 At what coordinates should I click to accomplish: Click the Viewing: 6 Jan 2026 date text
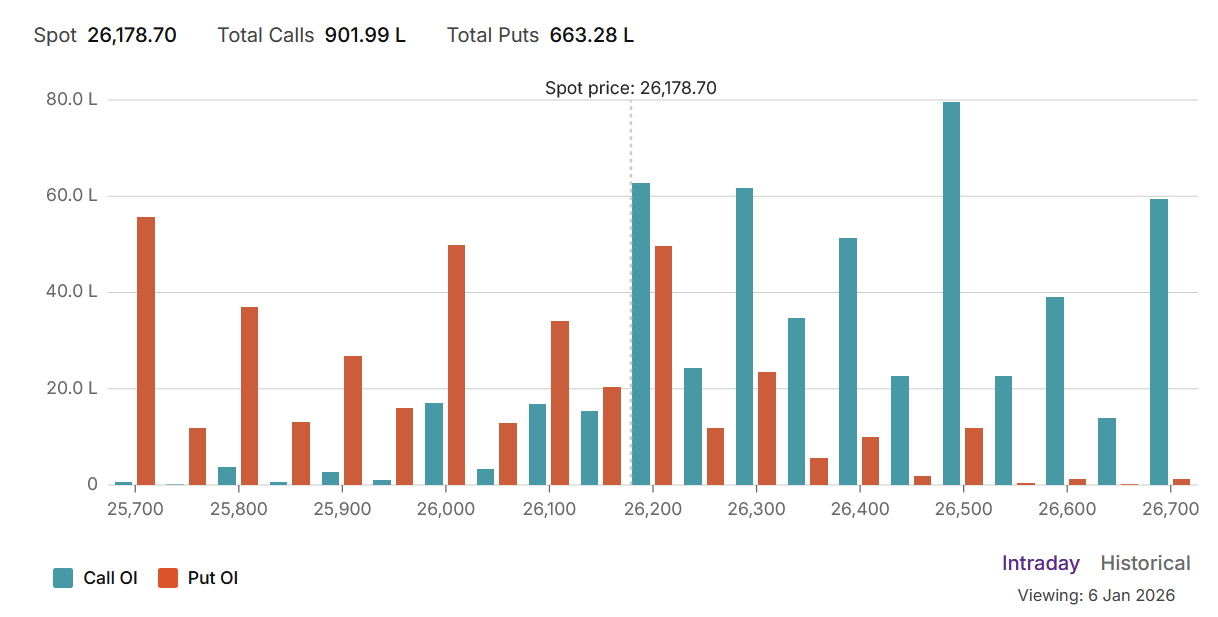coord(1096,595)
